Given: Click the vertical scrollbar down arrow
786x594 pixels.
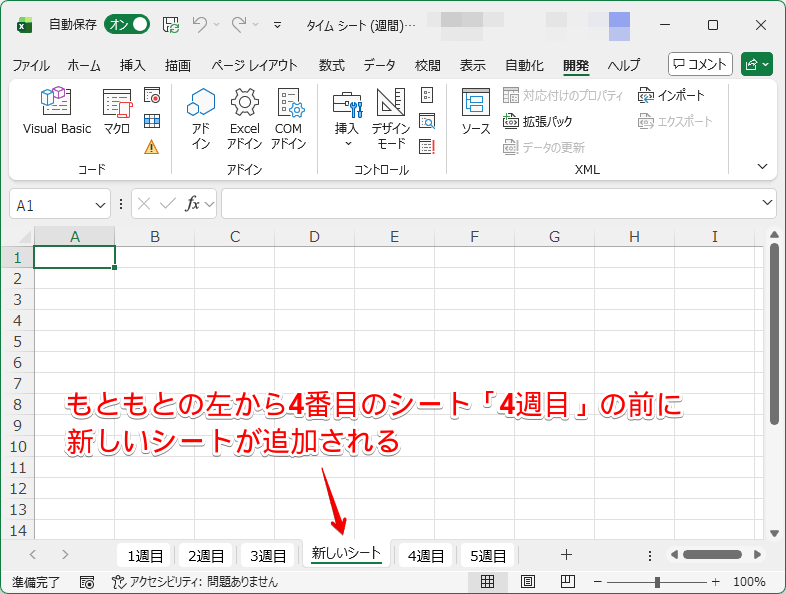Looking at the screenshot, I should pyautogui.click(x=774, y=533).
